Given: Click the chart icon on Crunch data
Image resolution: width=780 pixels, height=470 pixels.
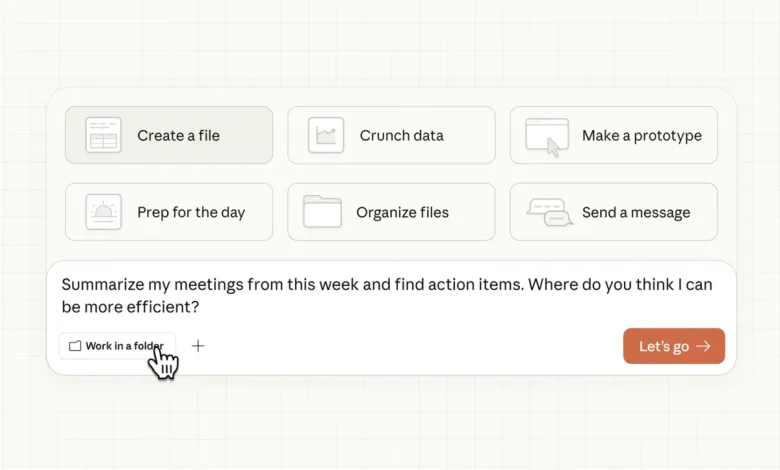Looking at the screenshot, I should (x=326, y=135).
